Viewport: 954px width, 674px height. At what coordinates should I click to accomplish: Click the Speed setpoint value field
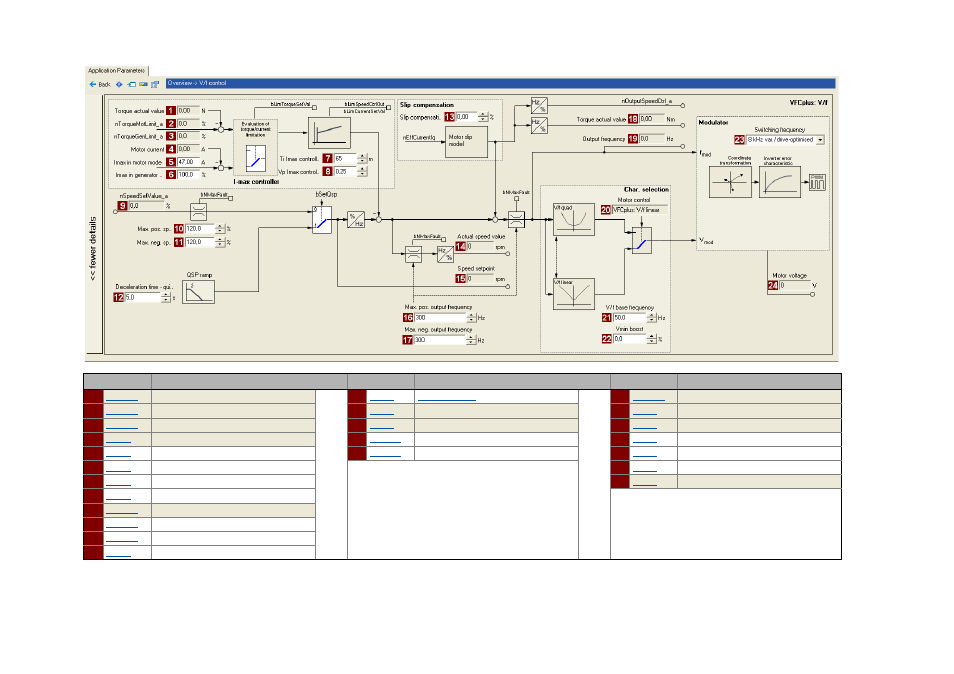(480, 279)
